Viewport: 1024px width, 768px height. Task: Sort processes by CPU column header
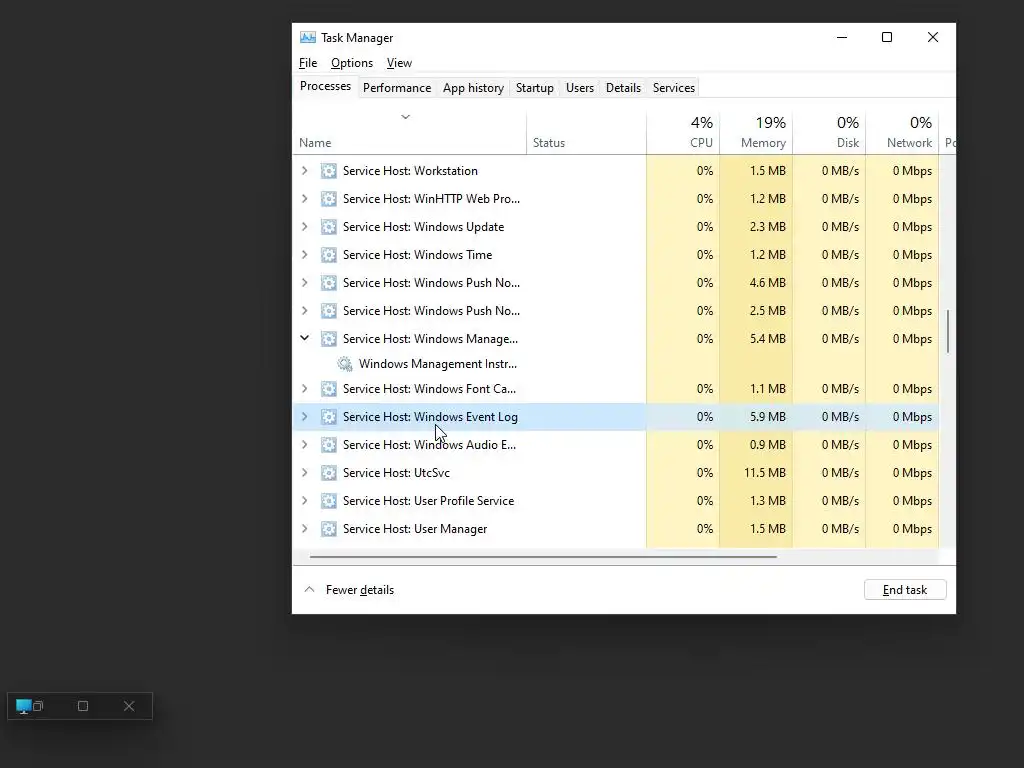coord(683,133)
